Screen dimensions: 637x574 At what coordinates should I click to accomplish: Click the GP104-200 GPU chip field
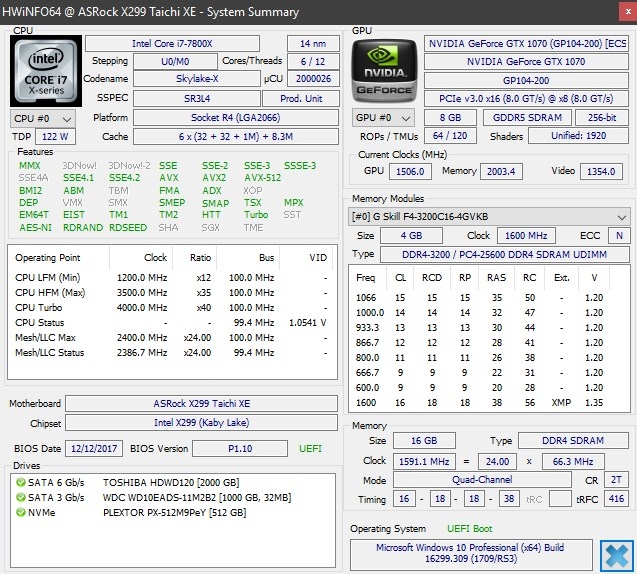[526, 80]
